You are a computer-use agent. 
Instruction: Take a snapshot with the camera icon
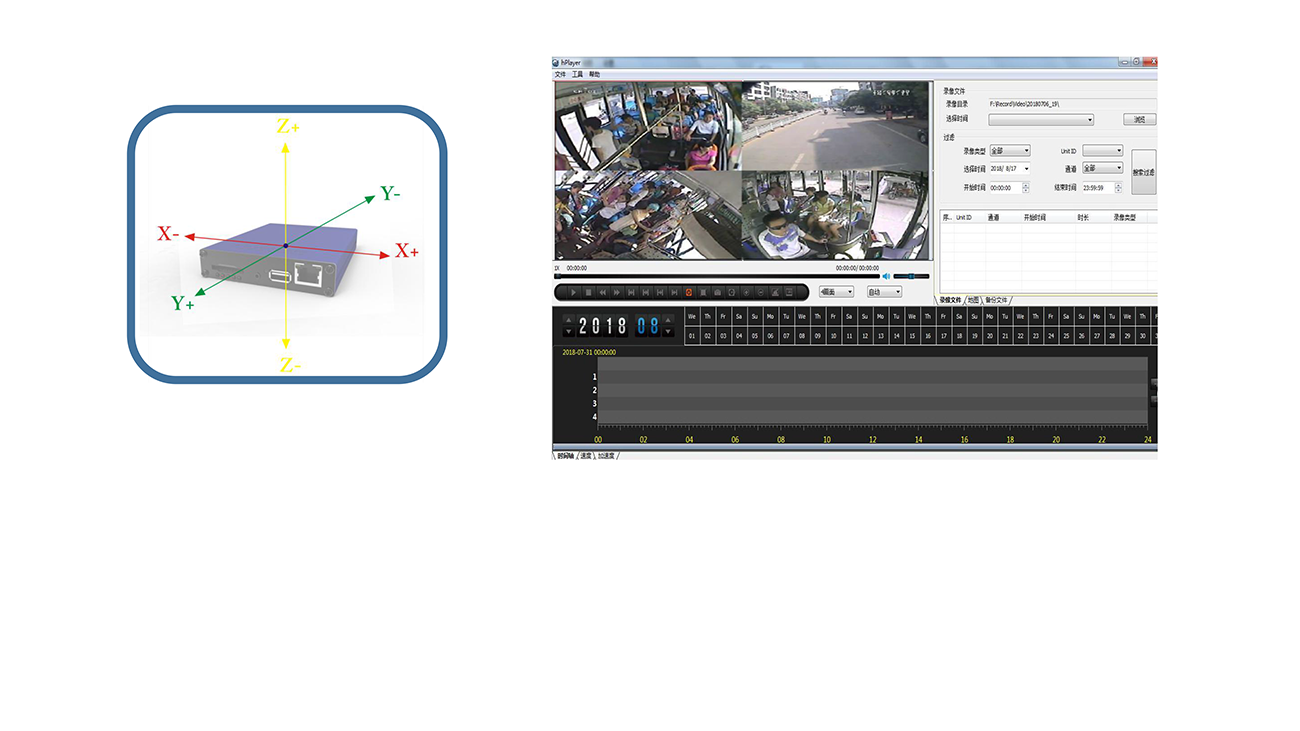coord(718,292)
